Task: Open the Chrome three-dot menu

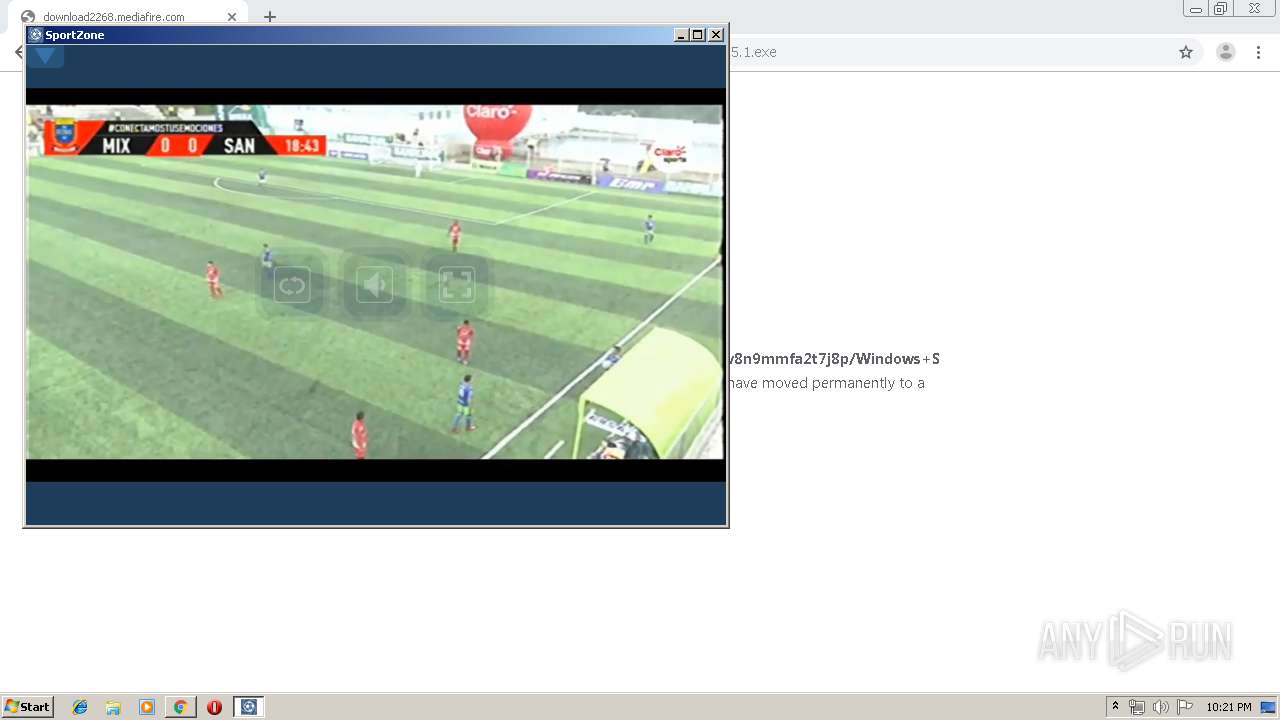Action: (1259, 52)
